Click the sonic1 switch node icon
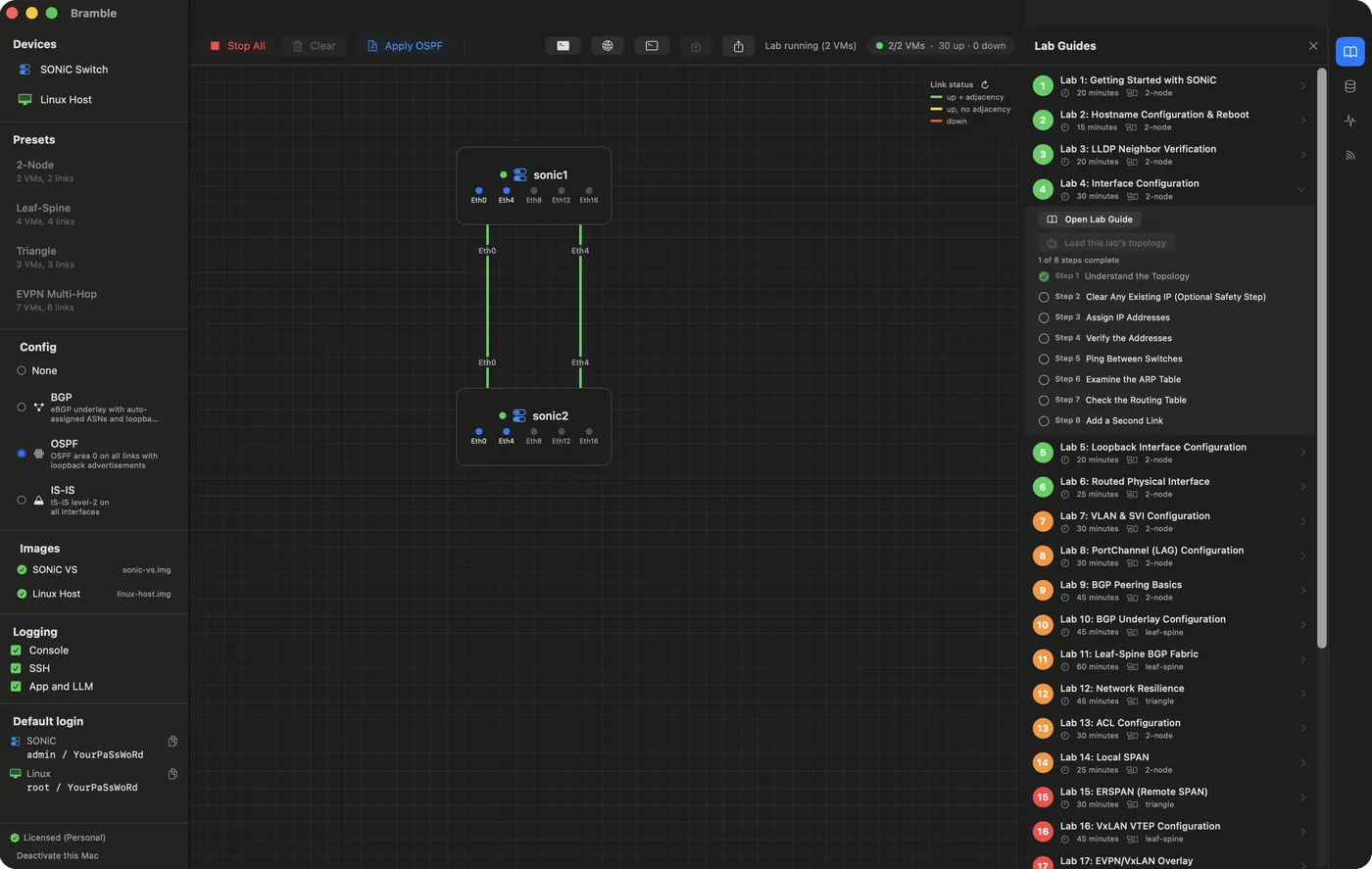1372x869 pixels. (519, 174)
